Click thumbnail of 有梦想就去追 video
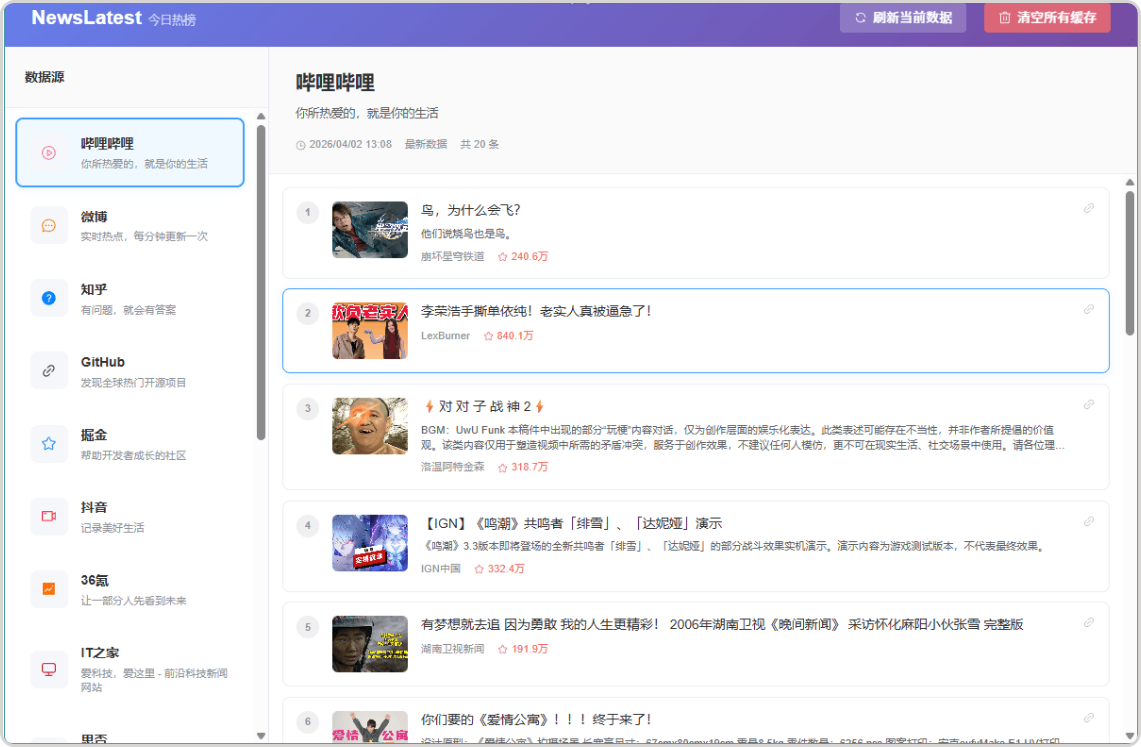 (x=370, y=644)
